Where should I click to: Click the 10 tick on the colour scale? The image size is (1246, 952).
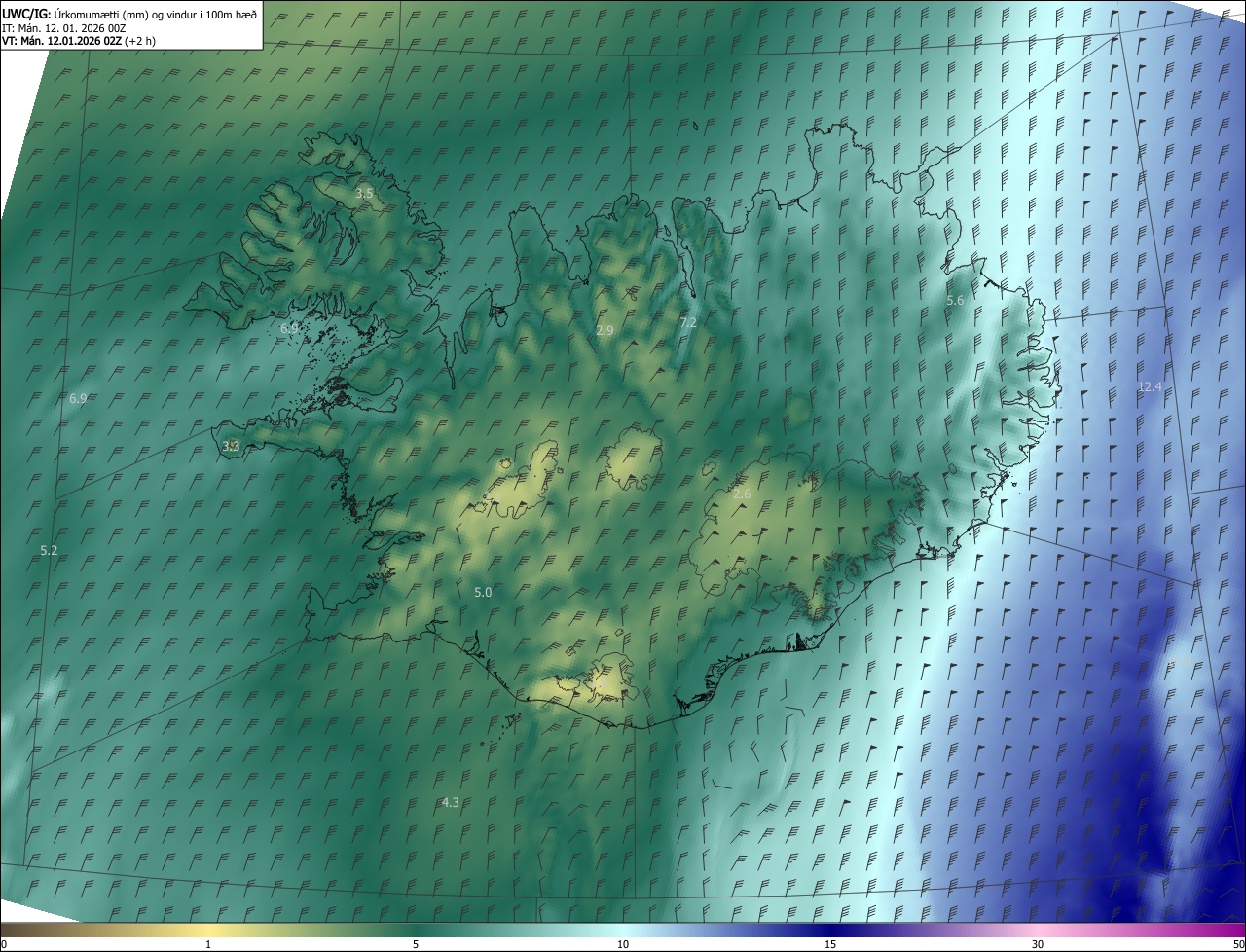coord(623,945)
